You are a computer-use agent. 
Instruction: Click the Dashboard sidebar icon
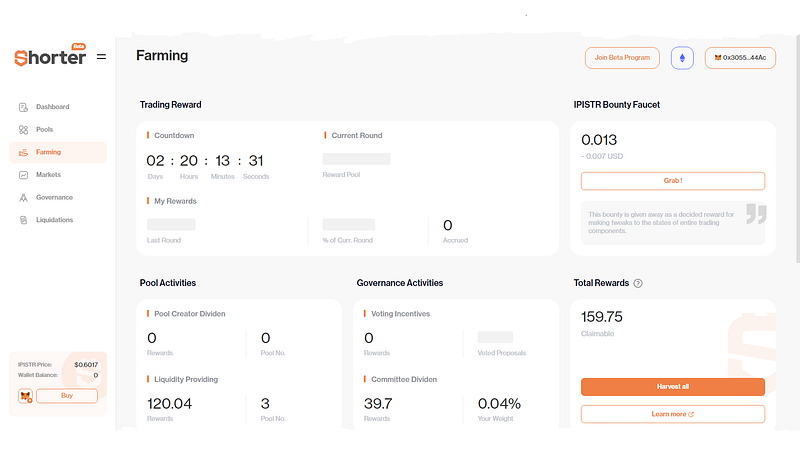pyautogui.click(x=23, y=107)
